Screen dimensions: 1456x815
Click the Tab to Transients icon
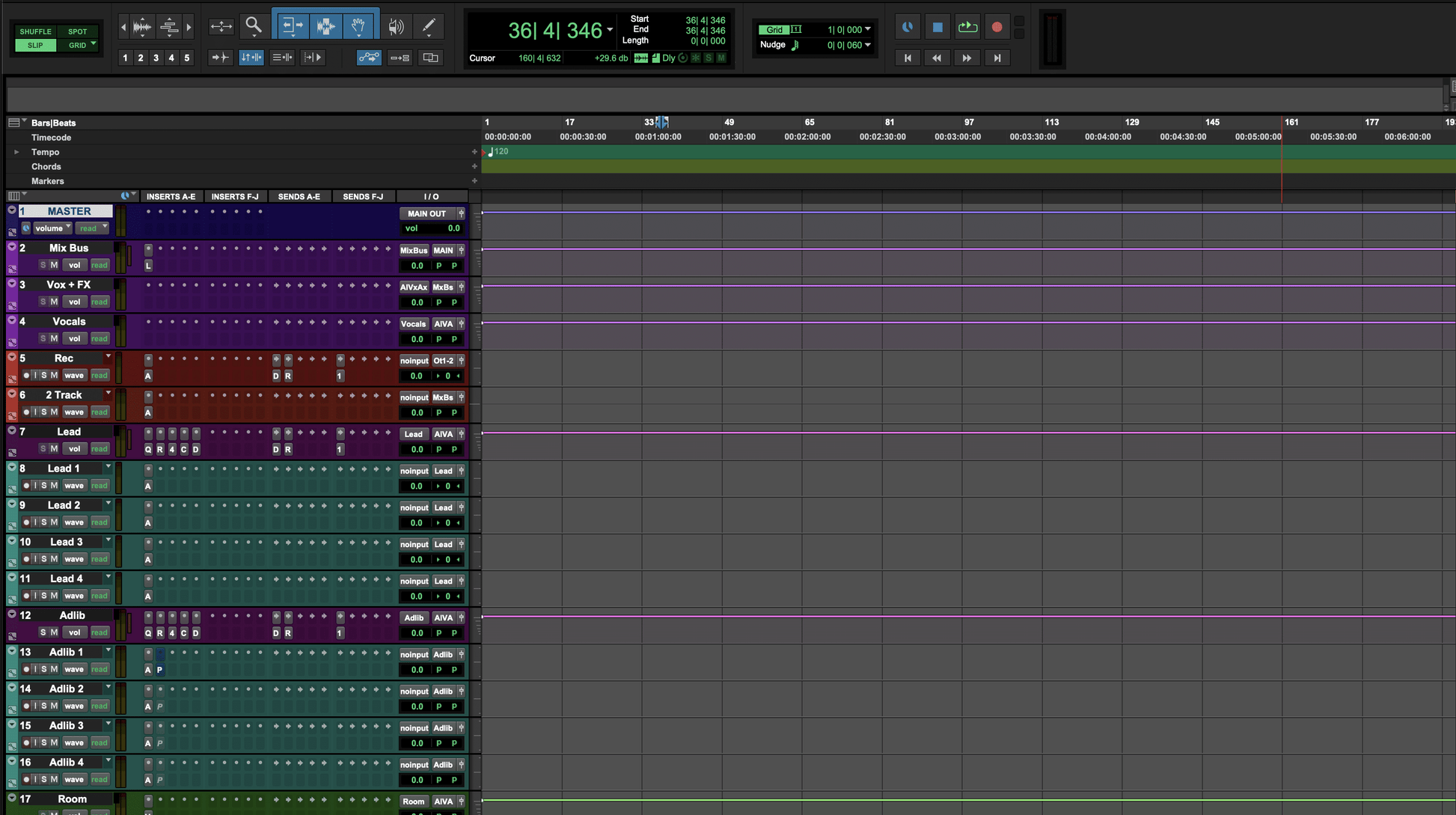220,58
